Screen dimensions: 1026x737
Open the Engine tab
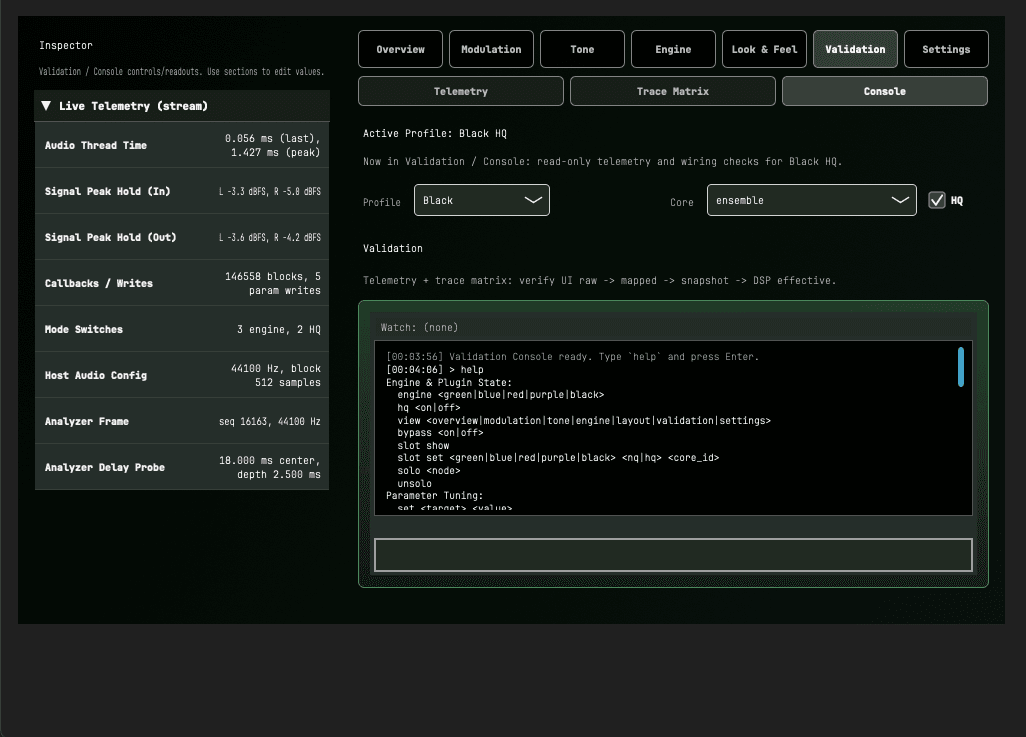672,48
